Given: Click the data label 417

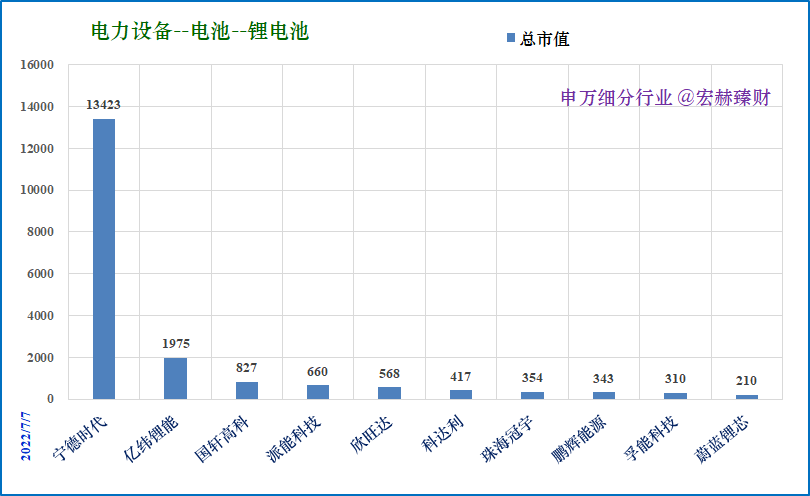Looking at the screenshot, I should [x=460, y=377].
